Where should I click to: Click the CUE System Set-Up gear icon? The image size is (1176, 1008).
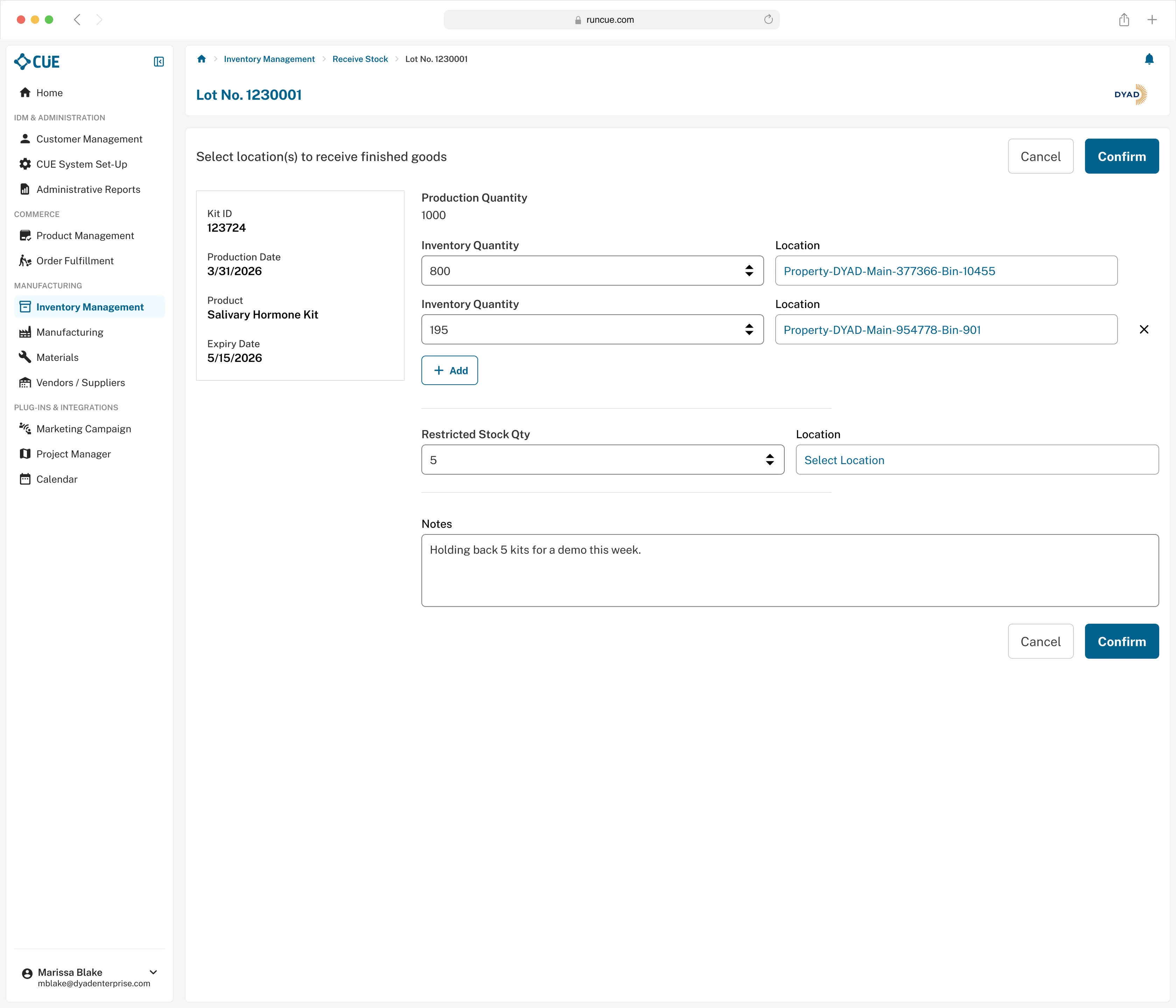25,164
